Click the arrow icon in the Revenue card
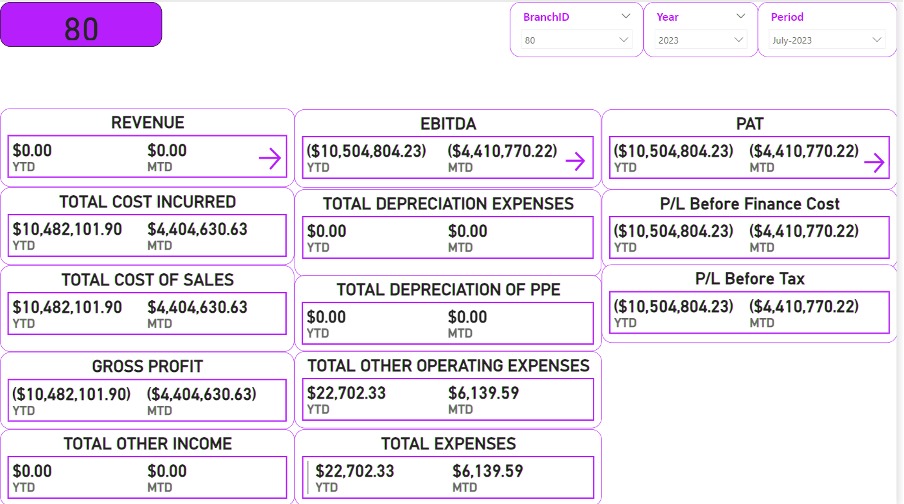Image resolution: width=904 pixels, height=504 pixels. [x=269, y=158]
